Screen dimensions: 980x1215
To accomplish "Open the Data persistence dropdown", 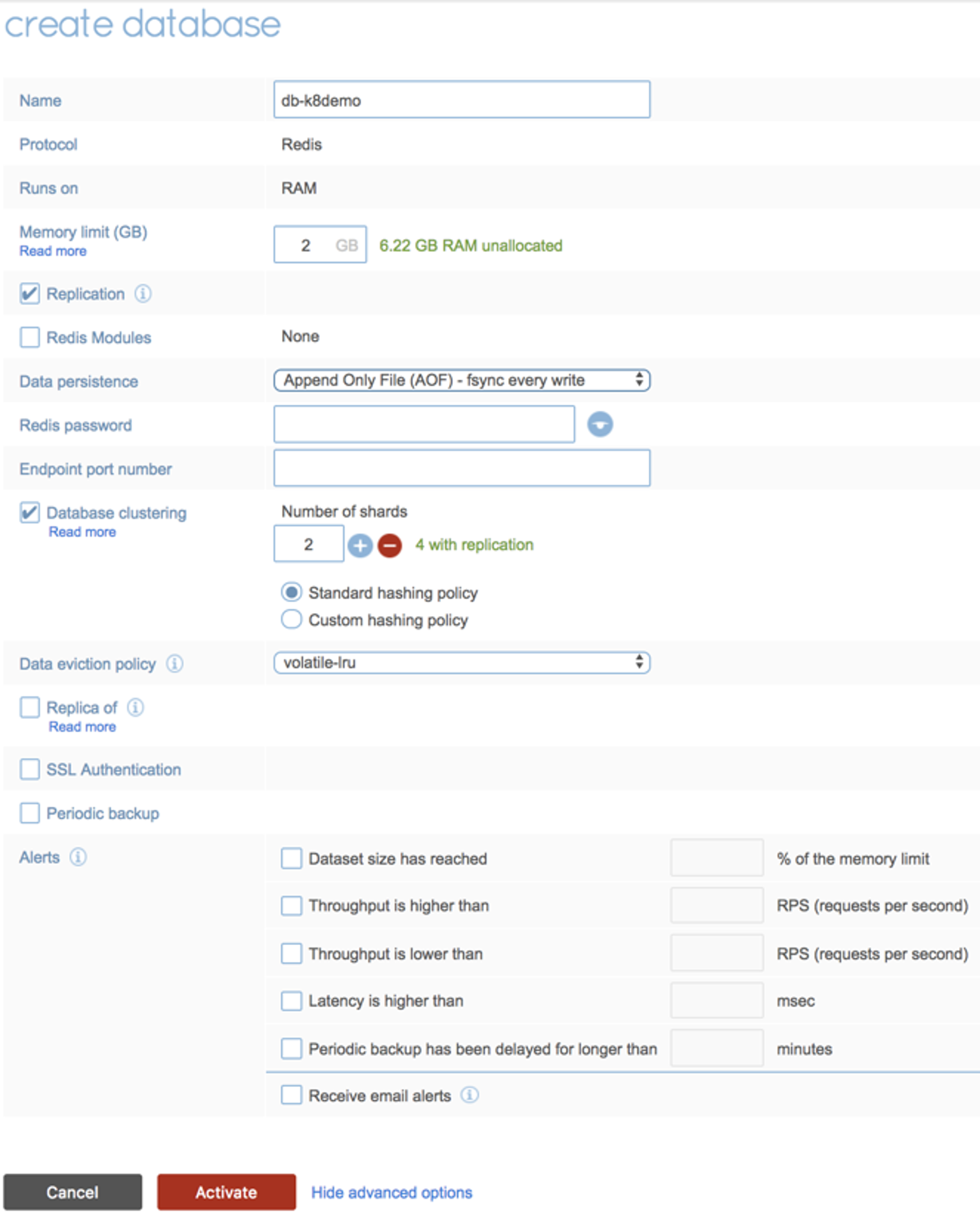I will tap(461, 381).
